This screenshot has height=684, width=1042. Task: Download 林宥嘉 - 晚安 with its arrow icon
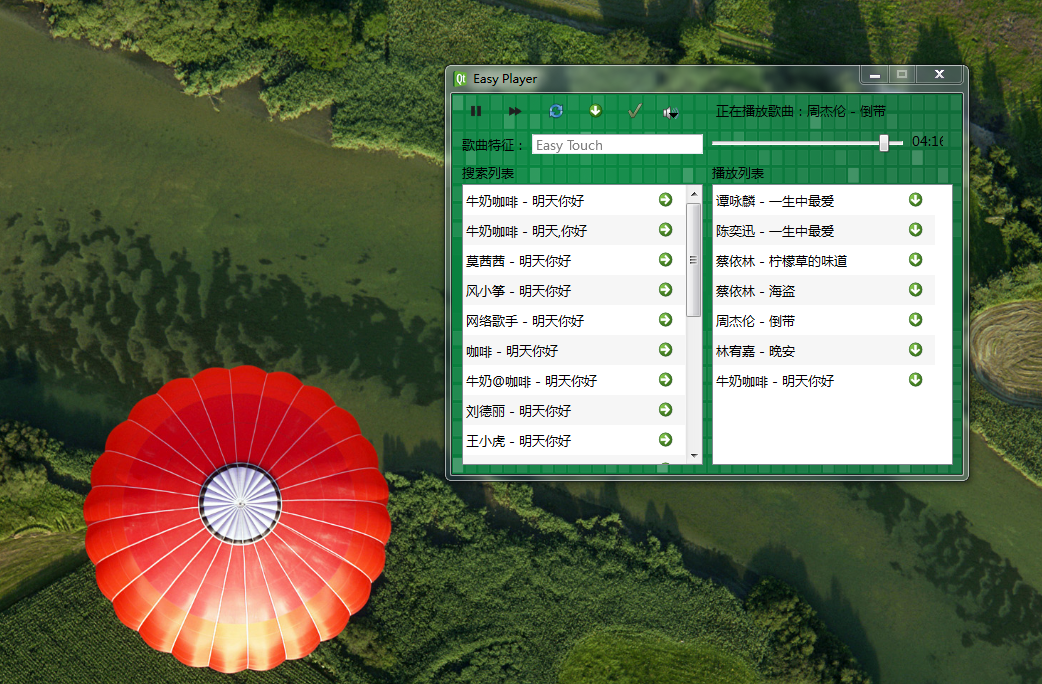(915, 350)
